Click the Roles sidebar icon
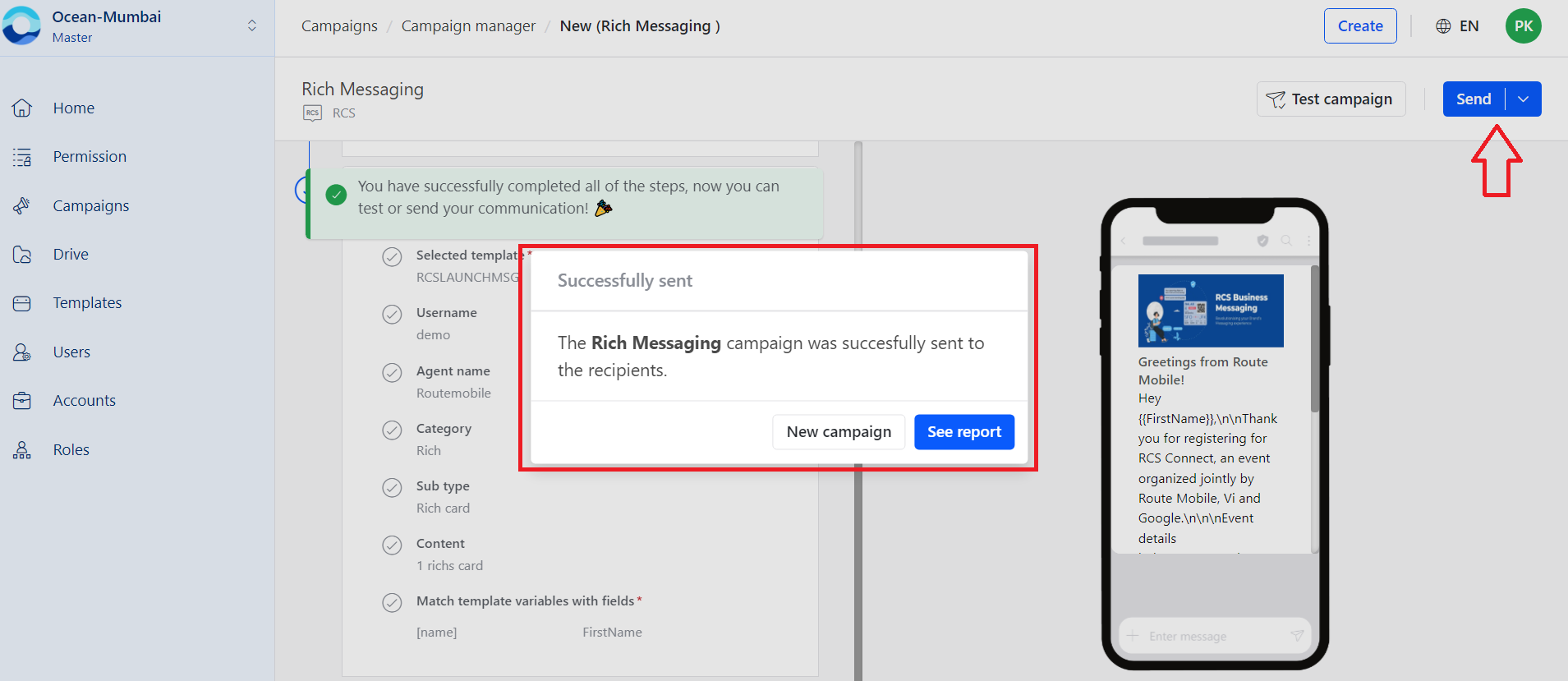 coord(22,450)
